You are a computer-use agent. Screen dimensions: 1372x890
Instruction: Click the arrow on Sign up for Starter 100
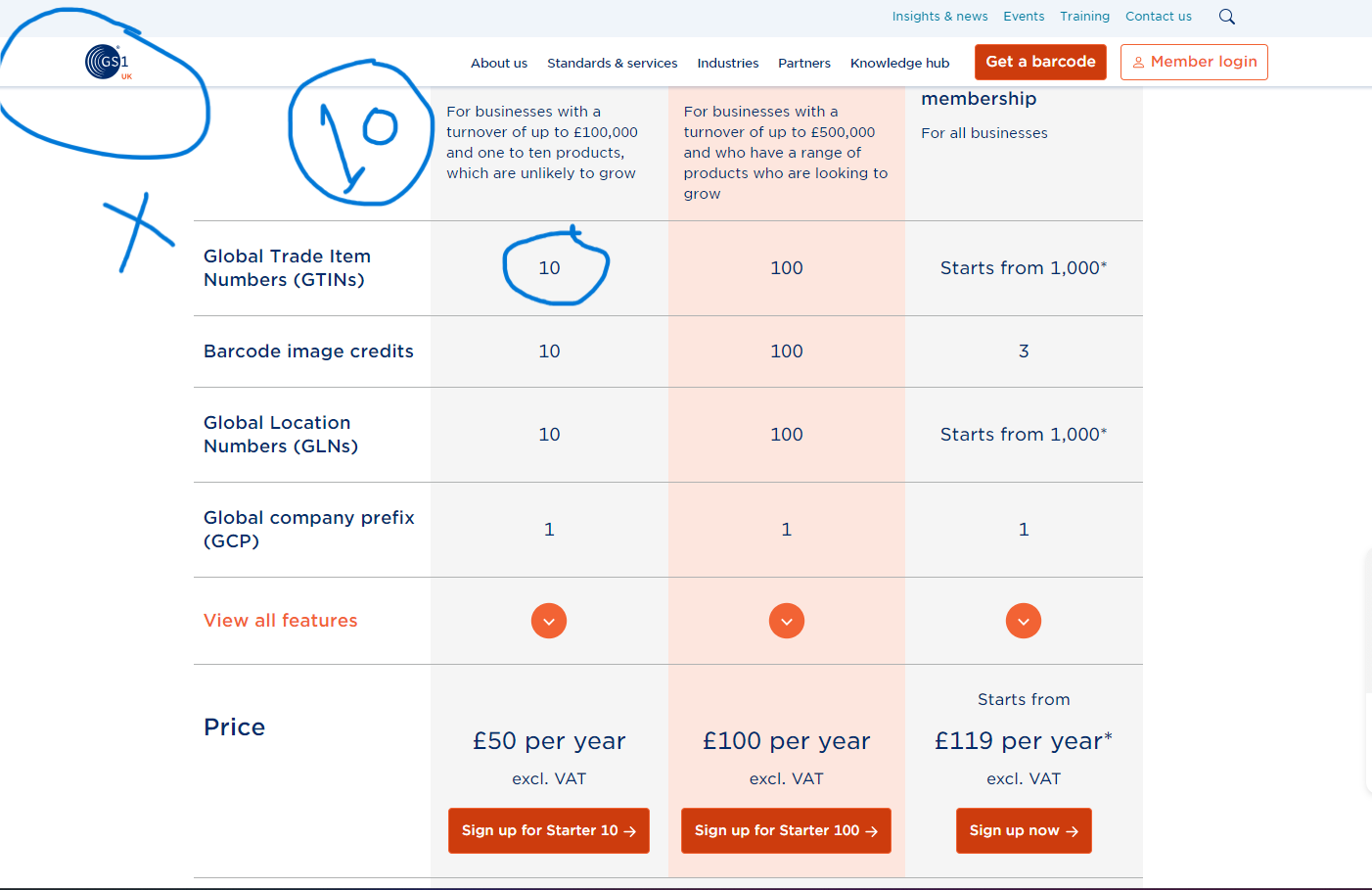click(x=872, y=831)
